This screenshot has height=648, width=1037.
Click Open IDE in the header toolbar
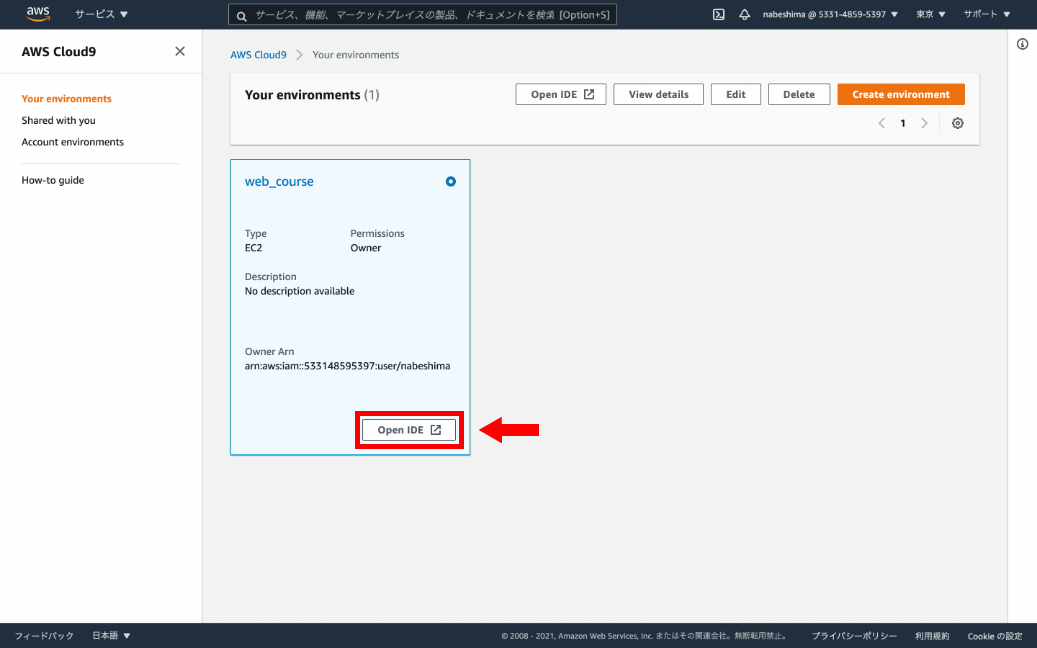point(561,95)
